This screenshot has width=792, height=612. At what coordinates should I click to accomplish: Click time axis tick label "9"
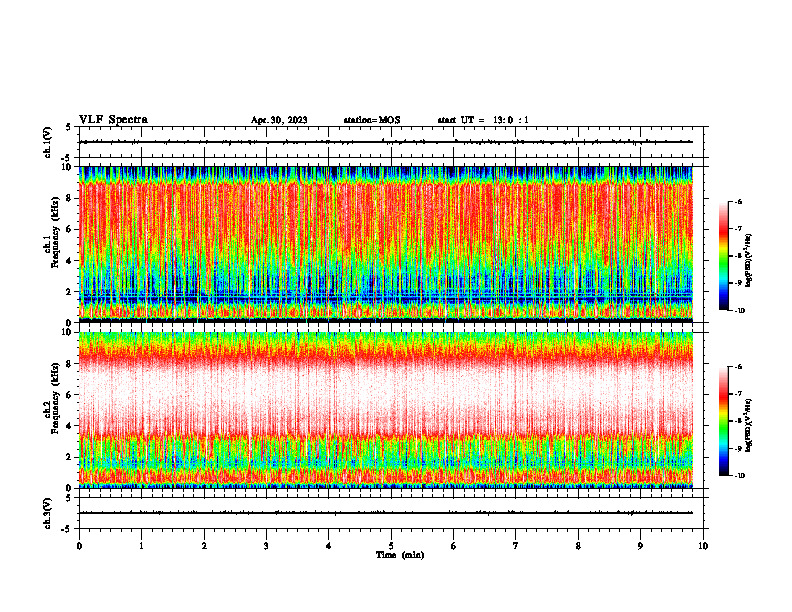tap(640, 546)
